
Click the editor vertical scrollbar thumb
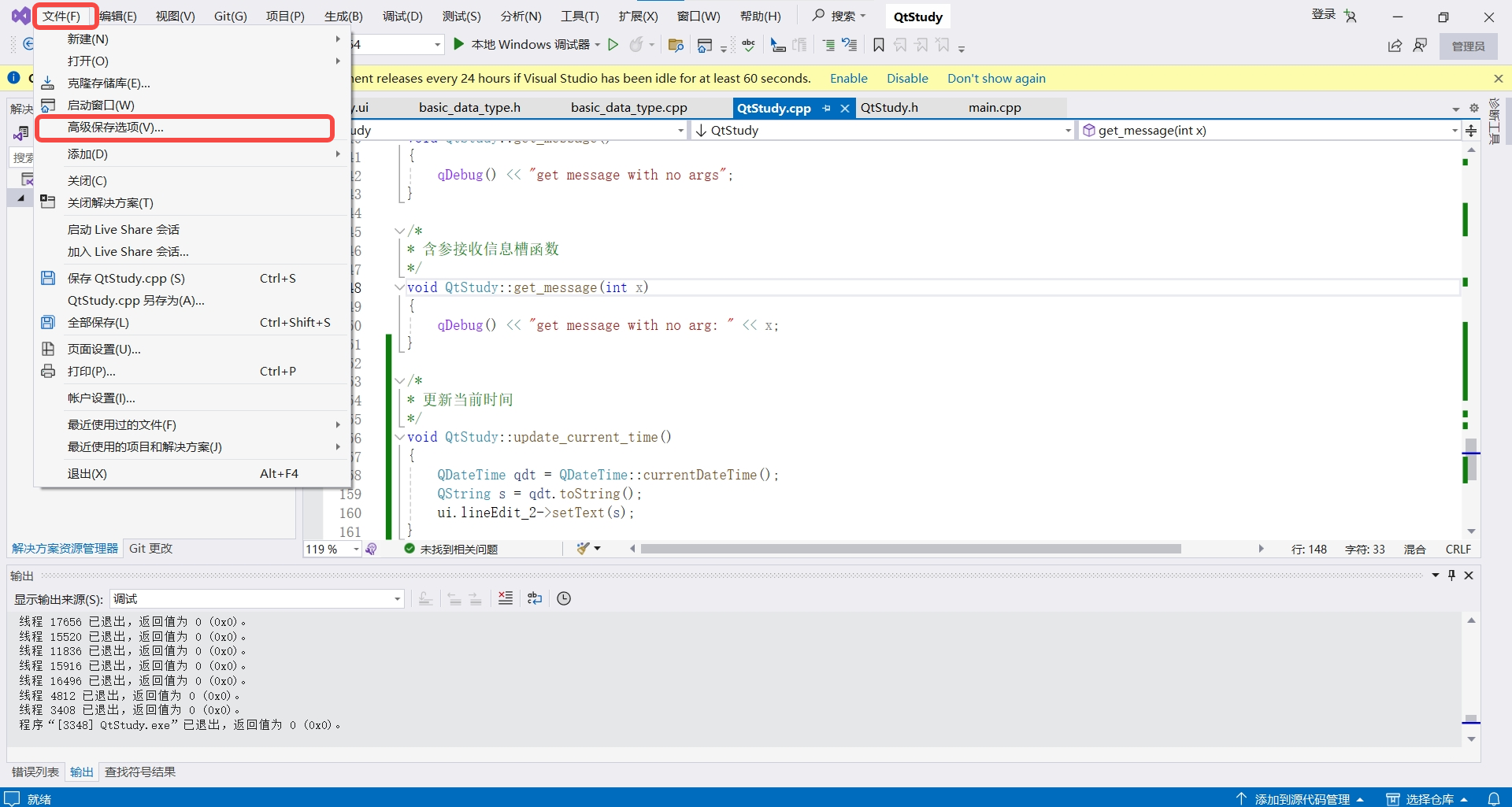point(1471,460)
